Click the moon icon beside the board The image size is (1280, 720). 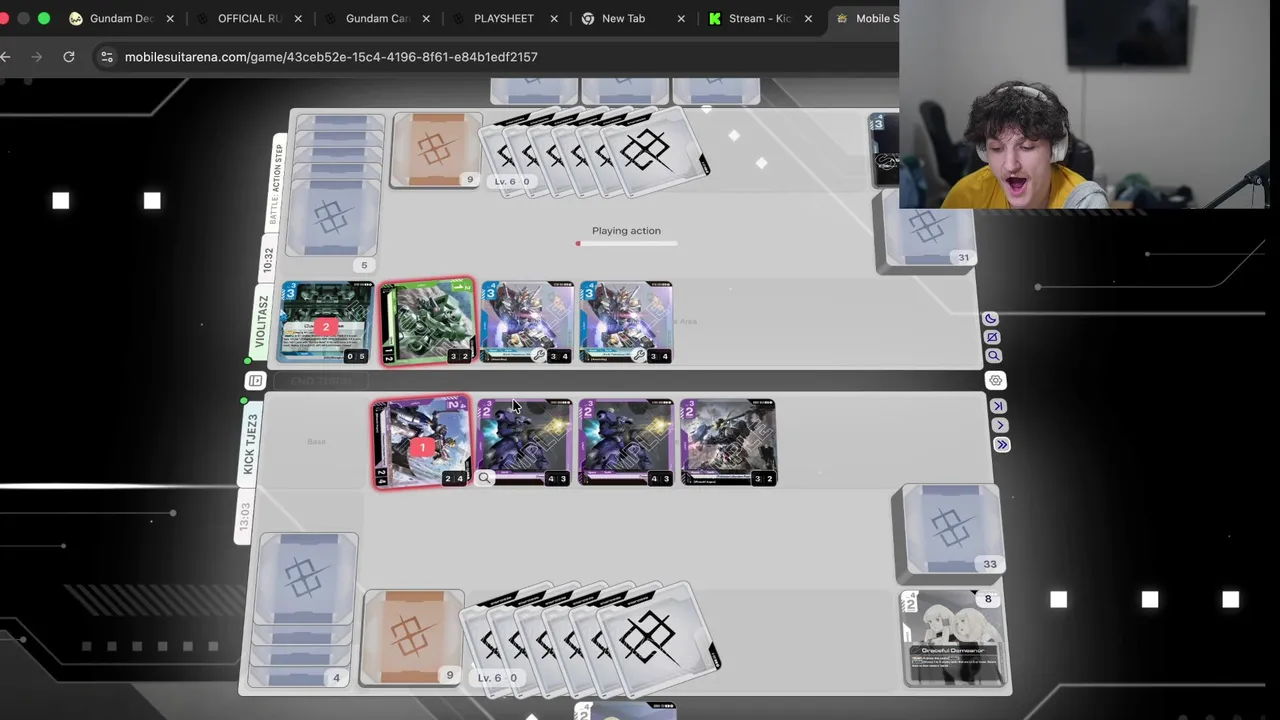(990, 319)
